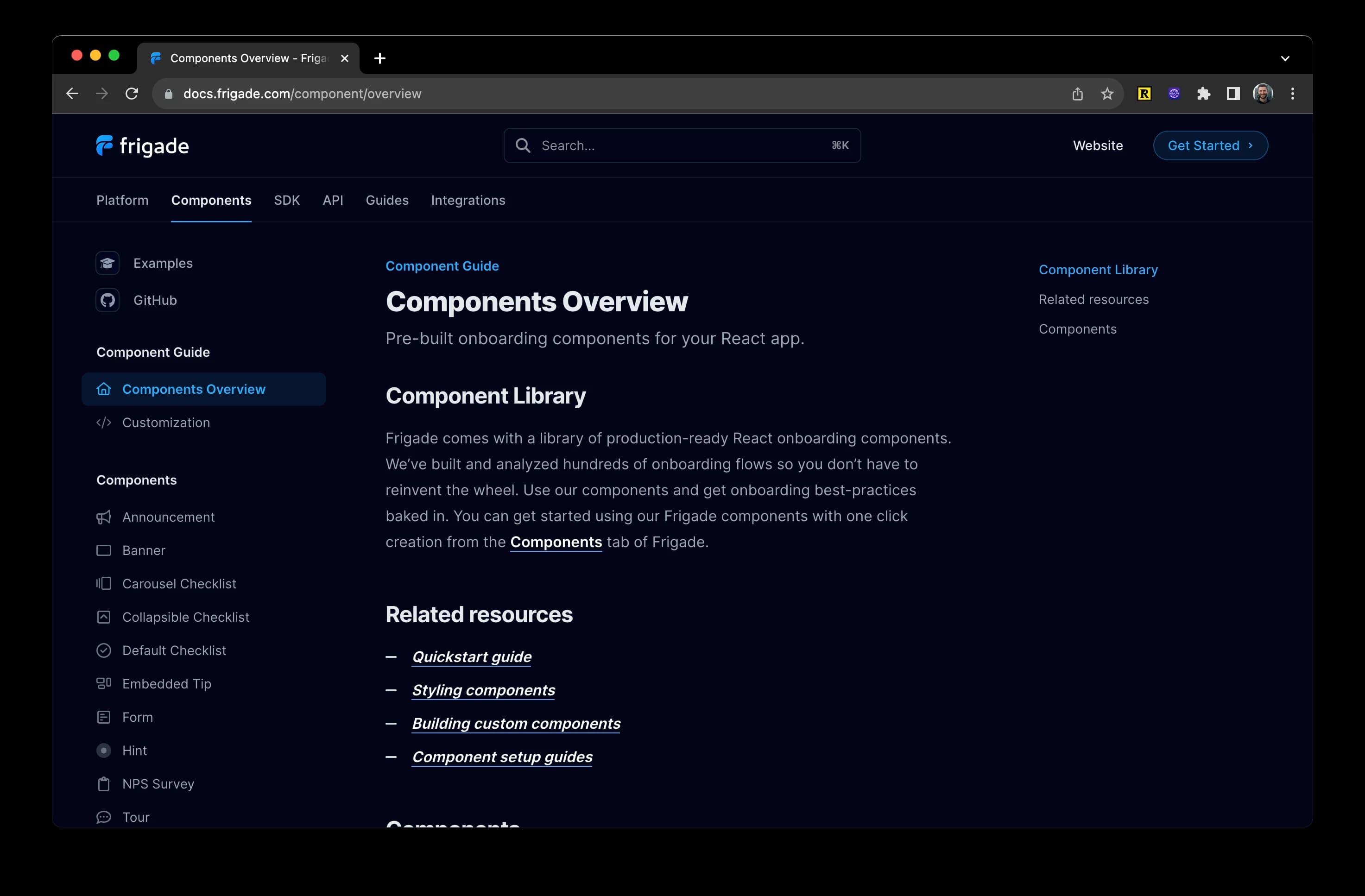This screenshot has height=896, width=1365.
Task: Open the extensions puzzle piece menu
Action: pos(1203,94)
